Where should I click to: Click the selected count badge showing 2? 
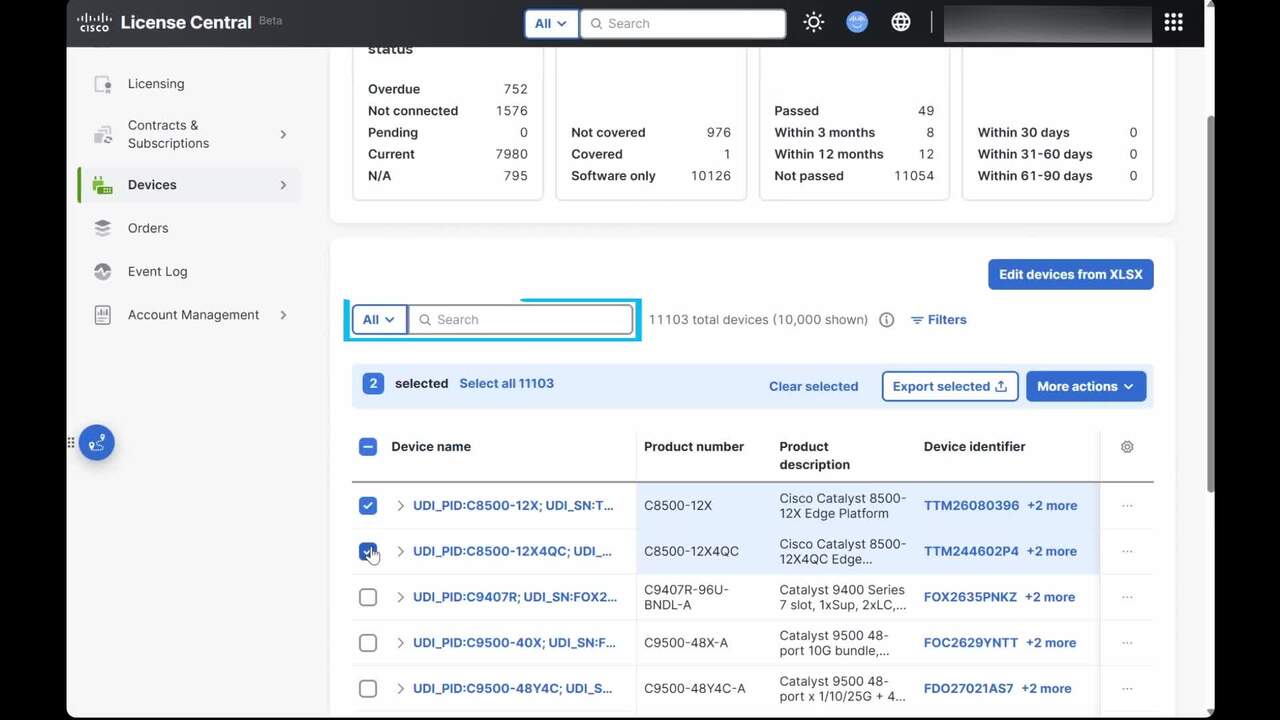click(x=373, y=383)
